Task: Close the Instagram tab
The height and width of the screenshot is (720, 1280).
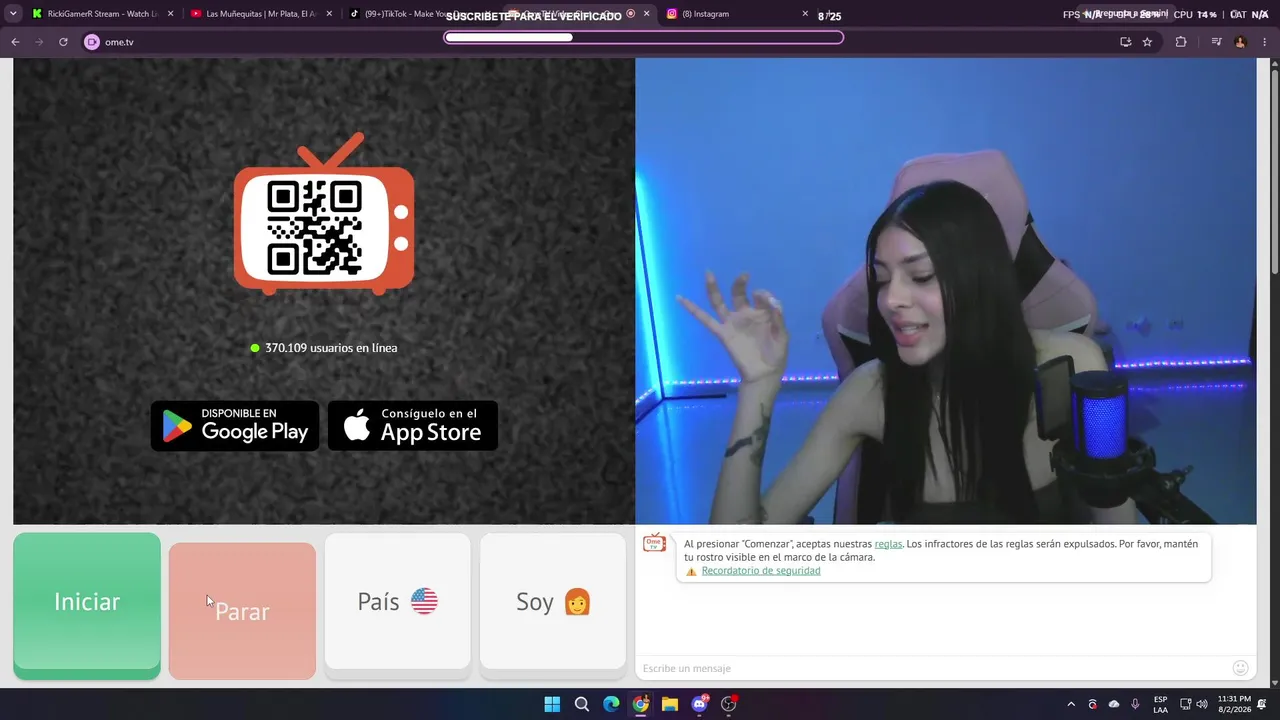Action: [805, 14]
